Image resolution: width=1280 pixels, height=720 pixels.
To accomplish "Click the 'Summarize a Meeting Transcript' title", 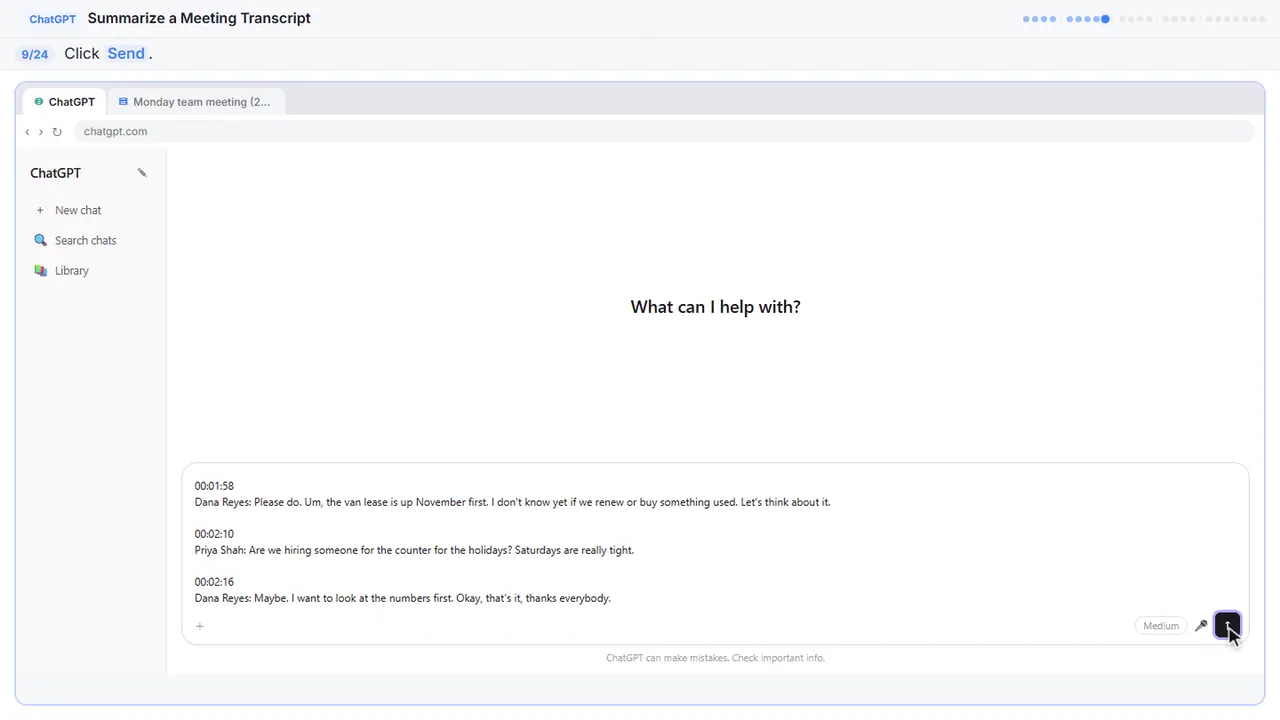I will click(199, 18).
